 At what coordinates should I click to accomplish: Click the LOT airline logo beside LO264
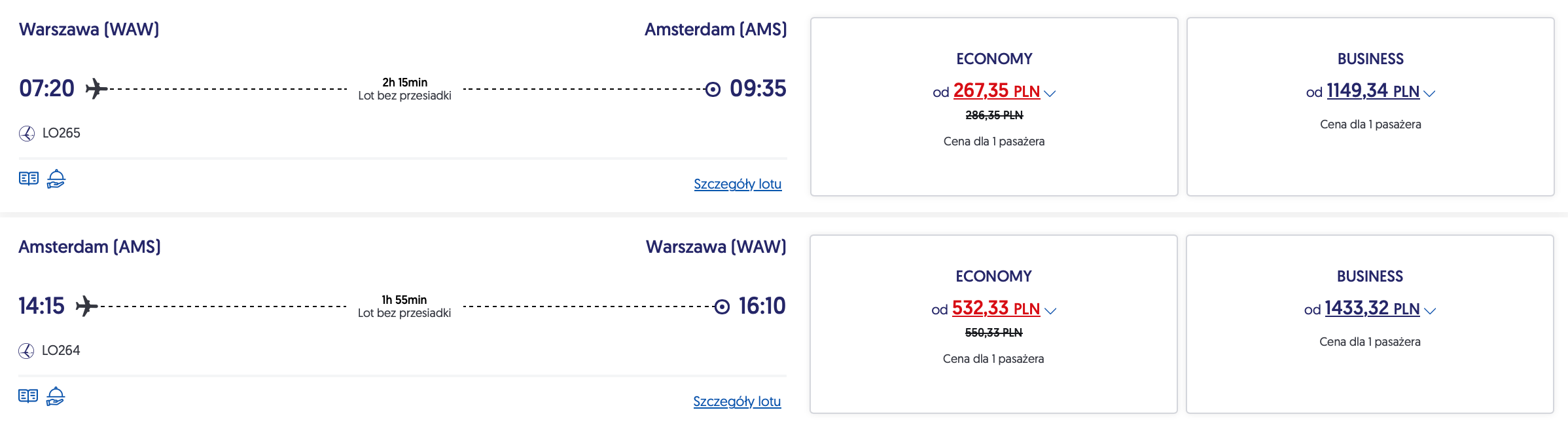point(26,351)
